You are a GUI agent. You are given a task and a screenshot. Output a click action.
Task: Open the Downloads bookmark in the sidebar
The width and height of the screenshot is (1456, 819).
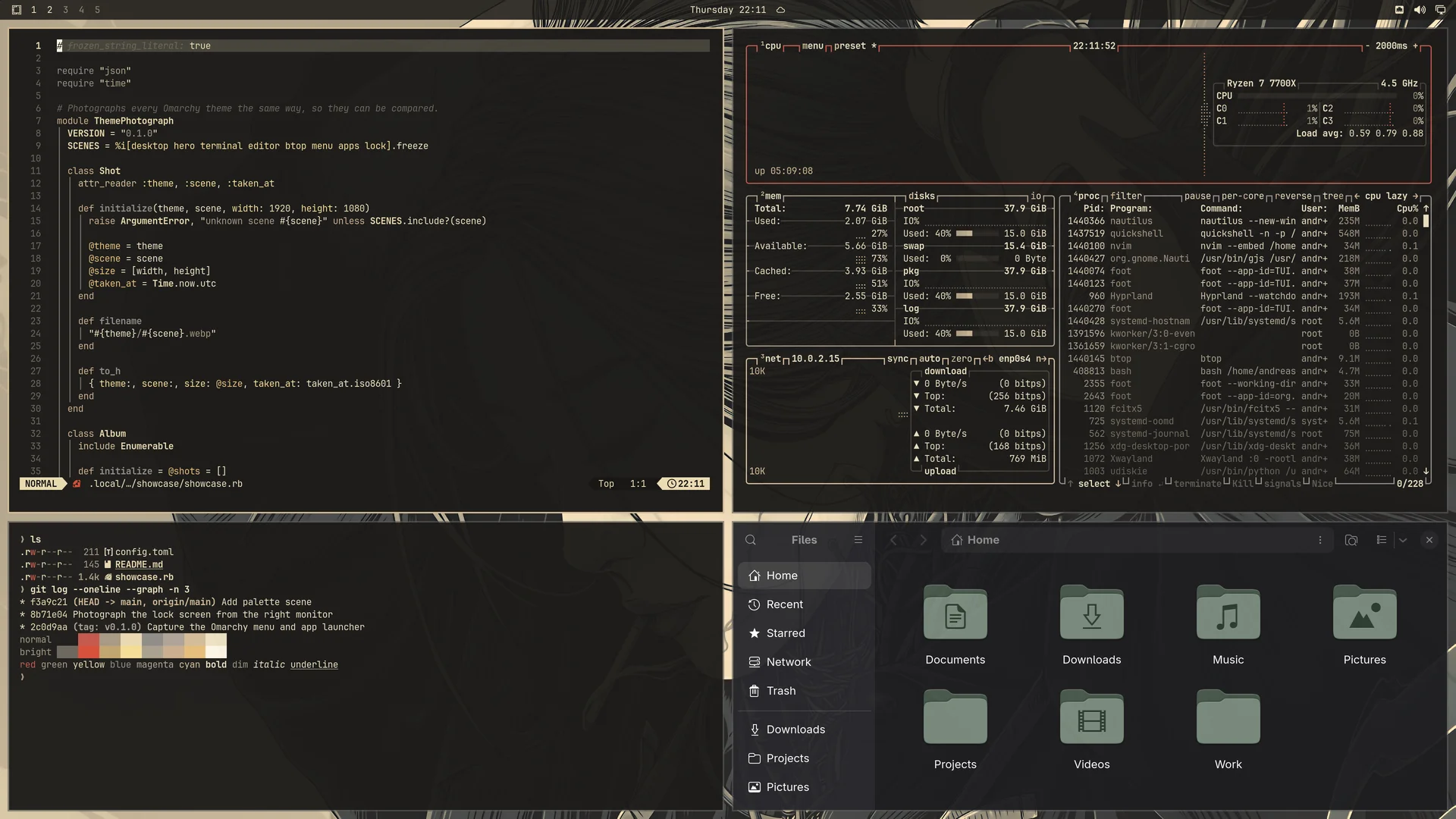(x=804, y=730)
